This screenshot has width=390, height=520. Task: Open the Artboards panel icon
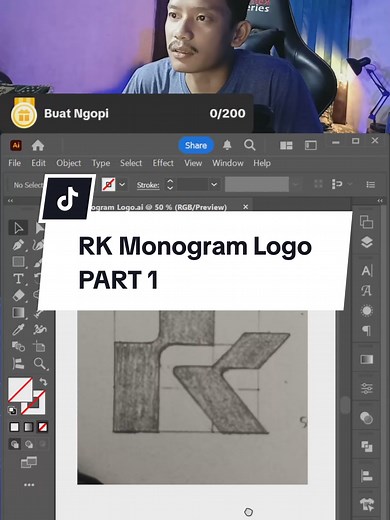pos(366,222)
